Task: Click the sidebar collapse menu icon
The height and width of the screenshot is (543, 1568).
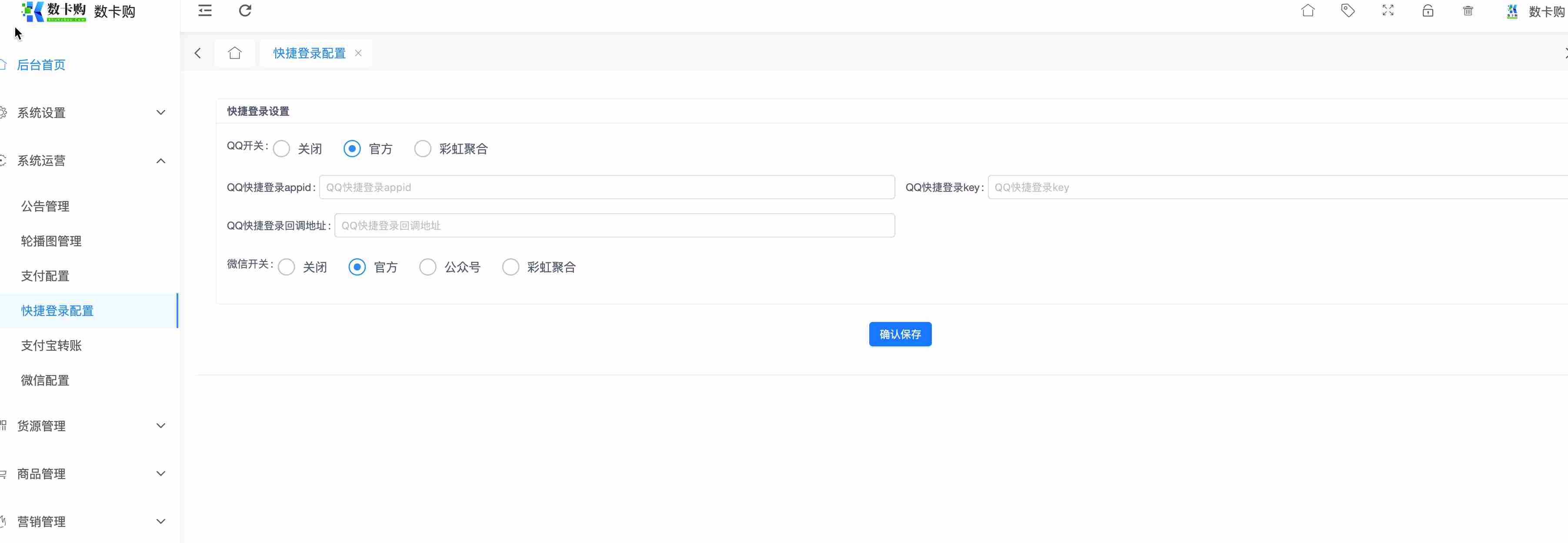Action: point(205,10)
